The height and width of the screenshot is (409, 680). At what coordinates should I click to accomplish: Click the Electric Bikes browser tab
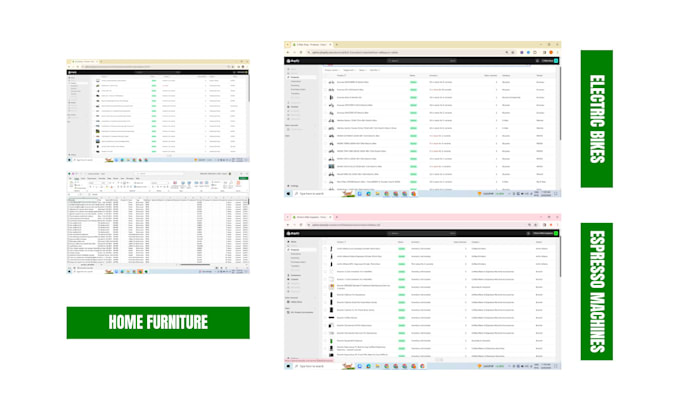point(312,45)
